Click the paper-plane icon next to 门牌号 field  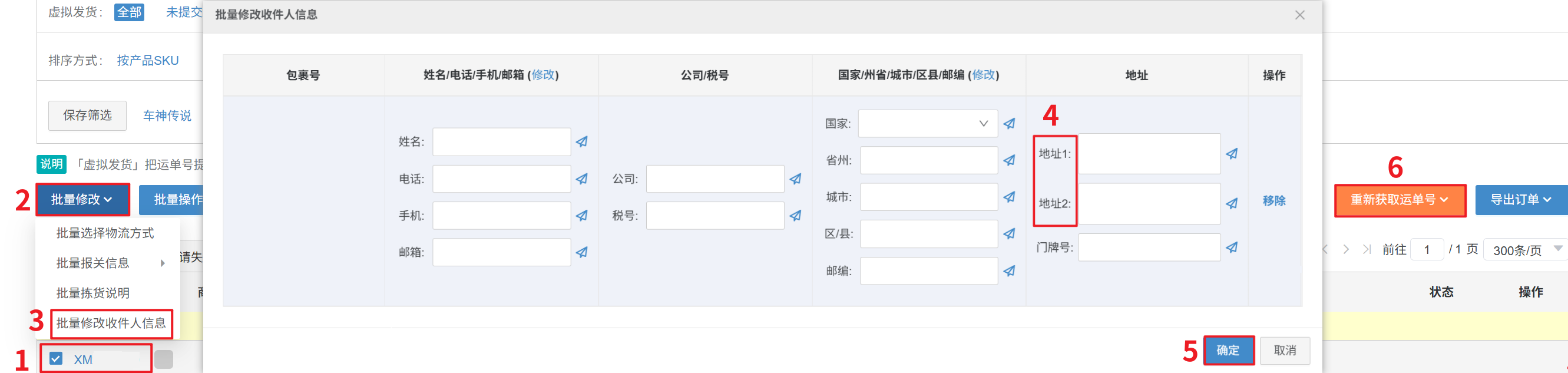tap(1232, 247)
